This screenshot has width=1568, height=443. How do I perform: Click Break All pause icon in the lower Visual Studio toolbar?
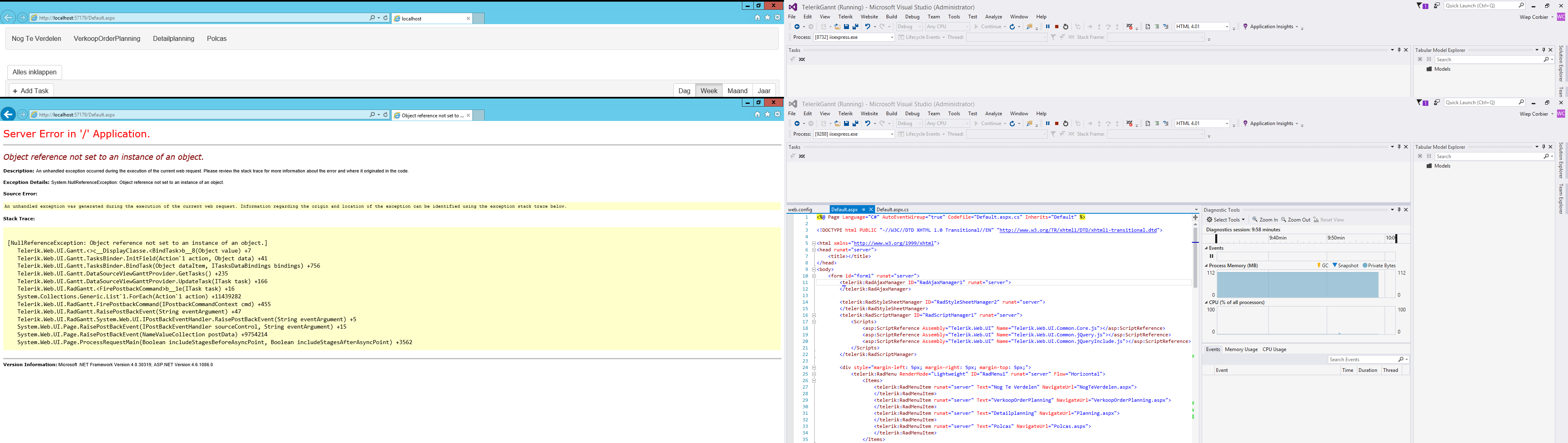pos(1047,124)
